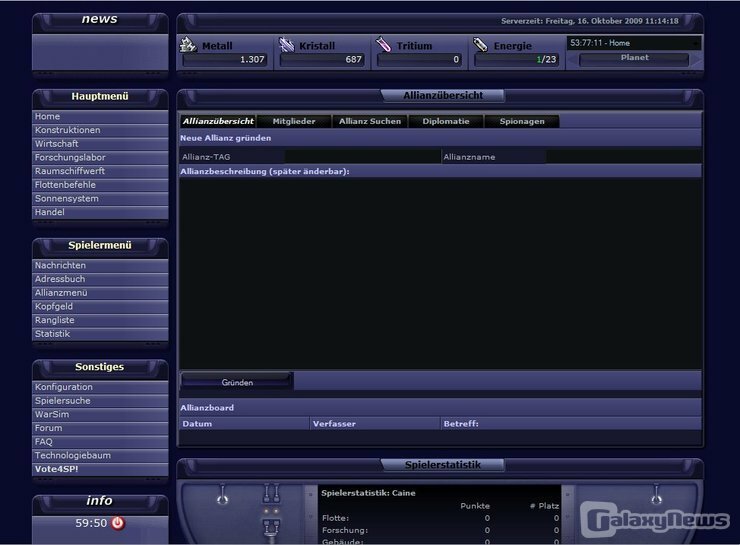Click the Kristall crystal icon
The width and height of the screenshot is (740, 545).
(286, 44)
